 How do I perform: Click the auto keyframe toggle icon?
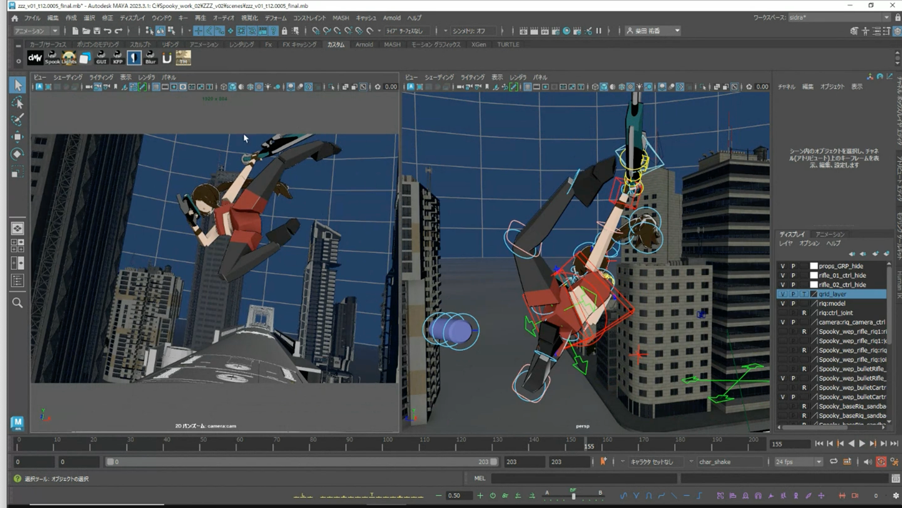point(881,462)
